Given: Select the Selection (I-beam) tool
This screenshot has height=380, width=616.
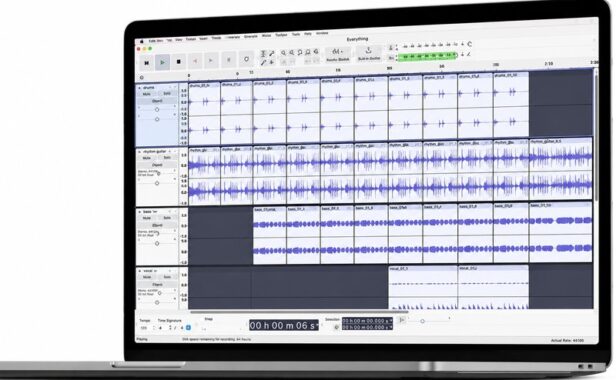Looking at the screenshot, I should tap(263, 54).
